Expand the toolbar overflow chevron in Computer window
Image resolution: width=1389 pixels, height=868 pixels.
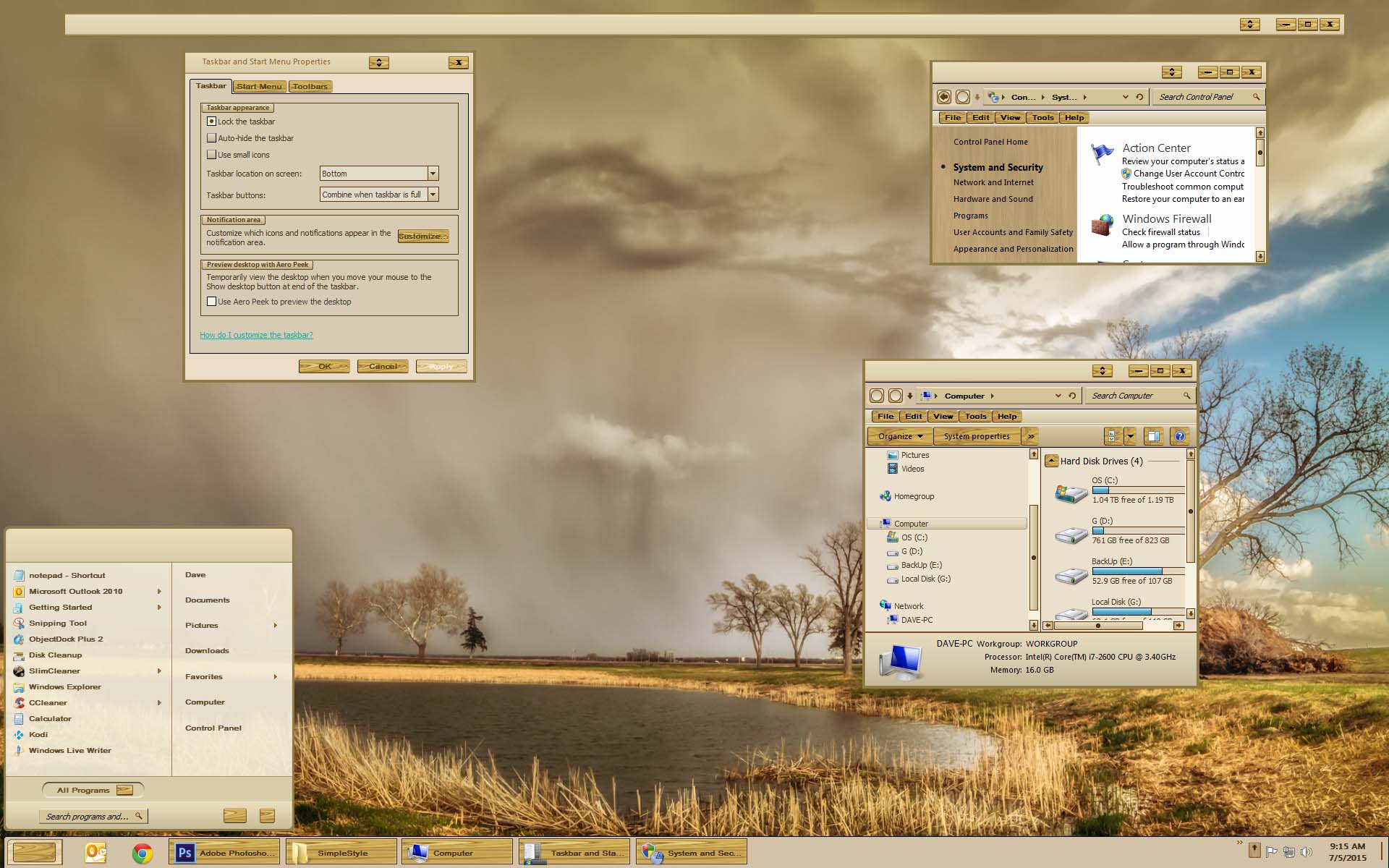click(x=1031, y=436)
